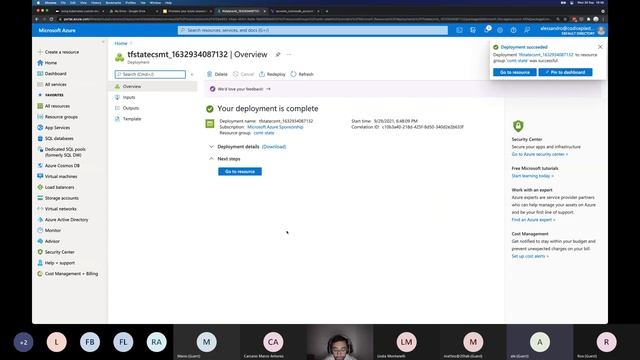This screenshot has width=640, height=360.
Task: Click Go to resource in the notification popup
Action: point(515,72)
